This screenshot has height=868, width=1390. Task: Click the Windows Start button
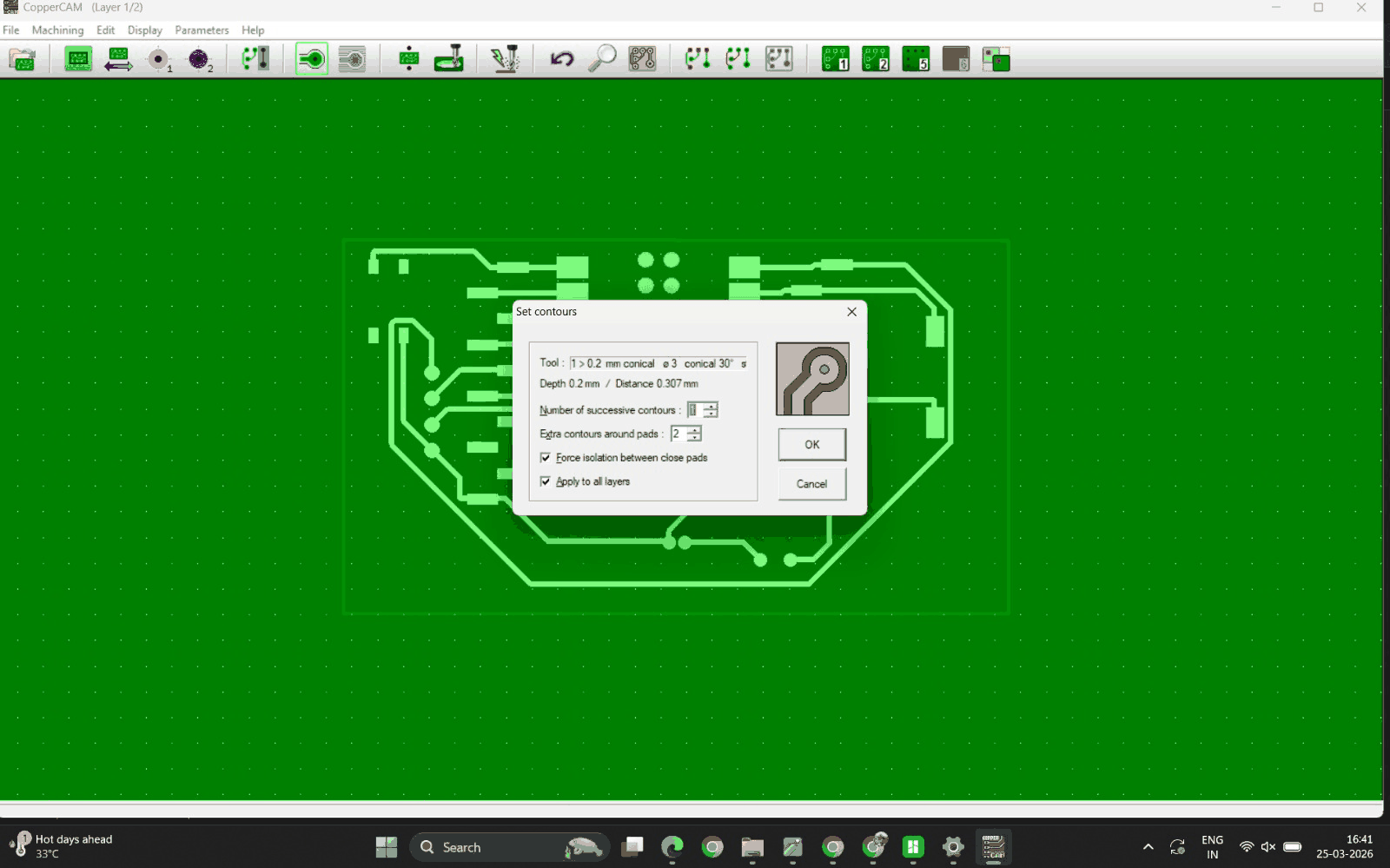[387, 847]
